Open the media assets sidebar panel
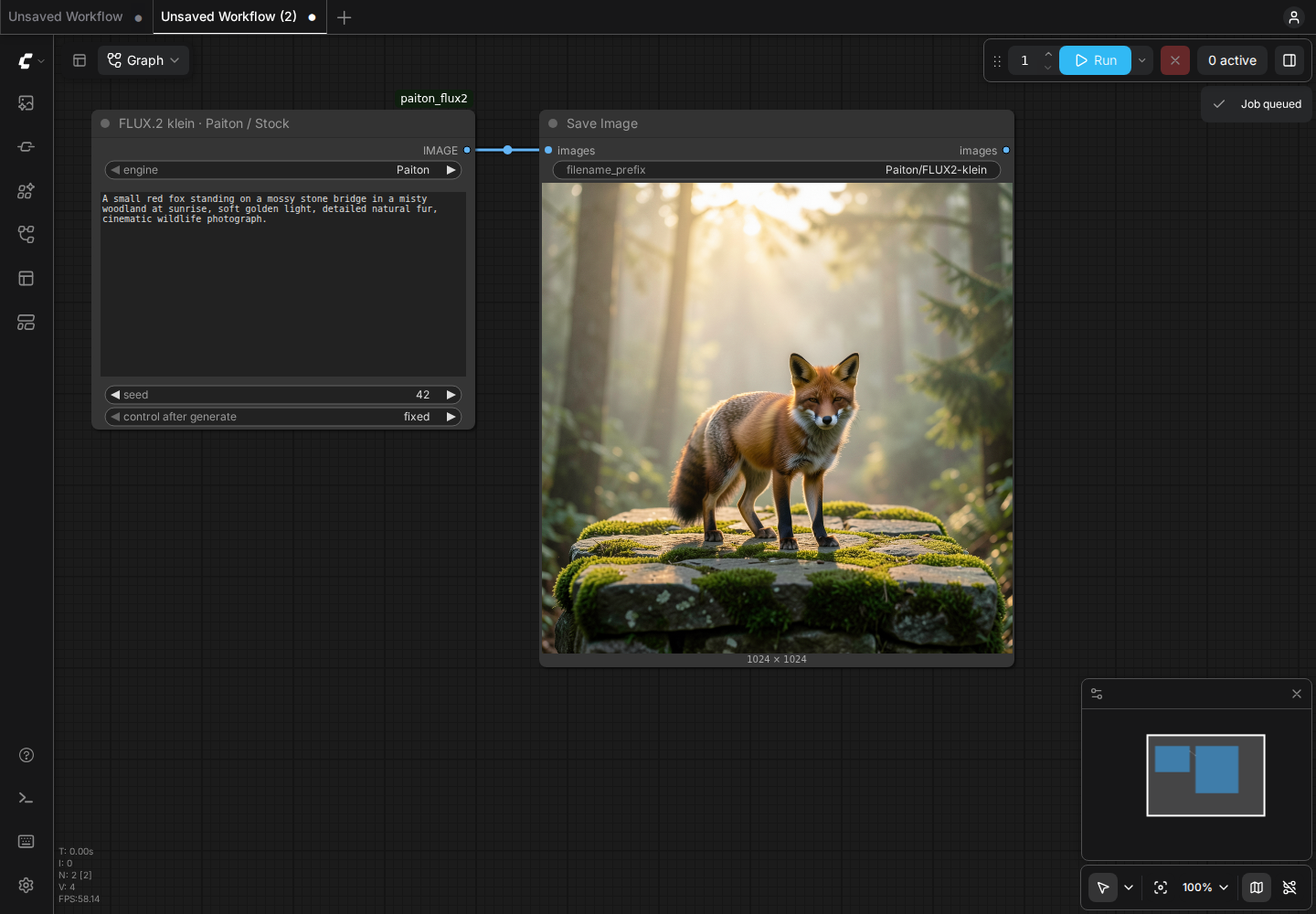 pos(27,103)
